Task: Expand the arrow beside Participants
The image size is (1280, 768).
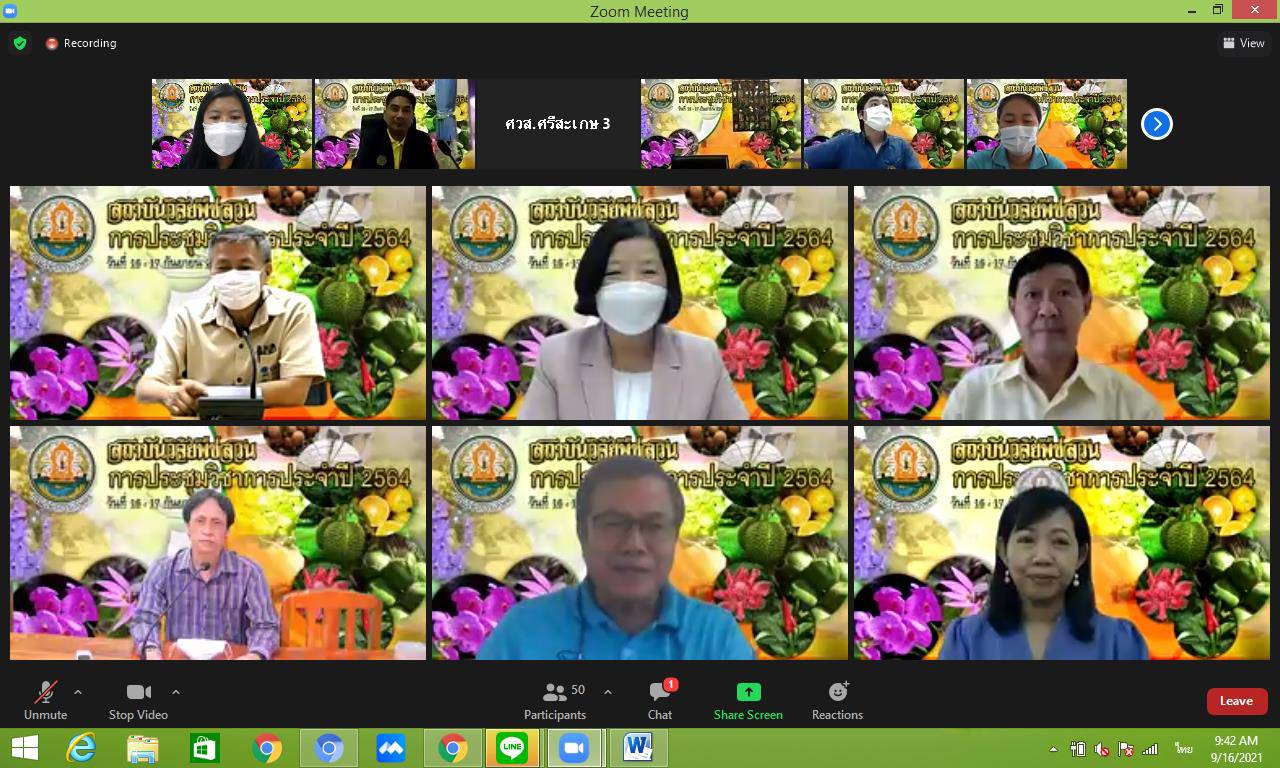Action: [608, 692]
